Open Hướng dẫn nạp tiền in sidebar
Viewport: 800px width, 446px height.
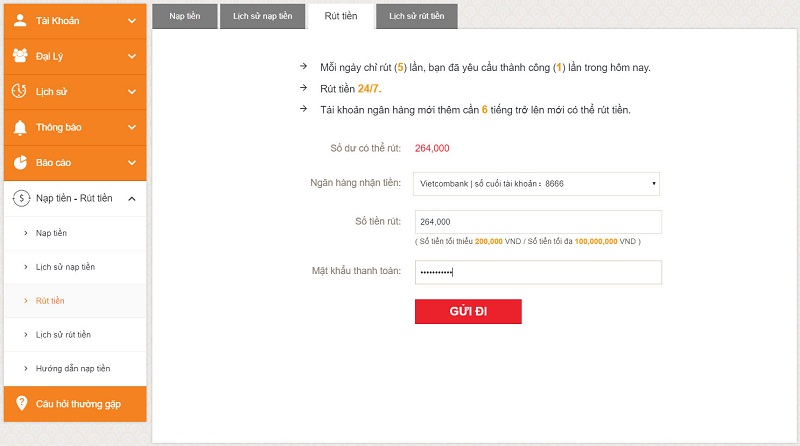point(72,368)
